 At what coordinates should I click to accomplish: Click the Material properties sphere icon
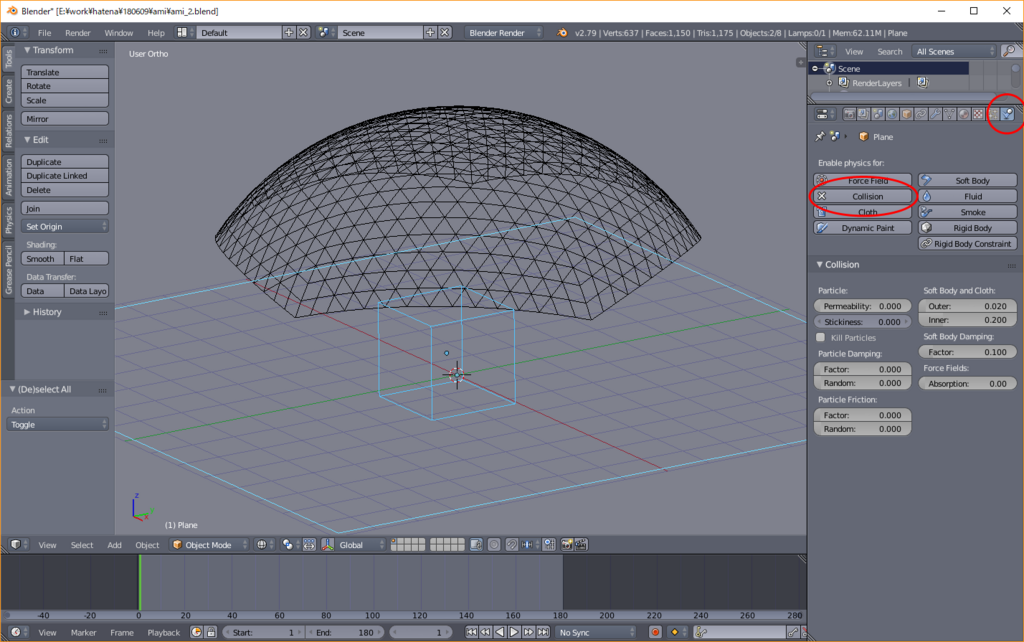[x=964, y=114]
